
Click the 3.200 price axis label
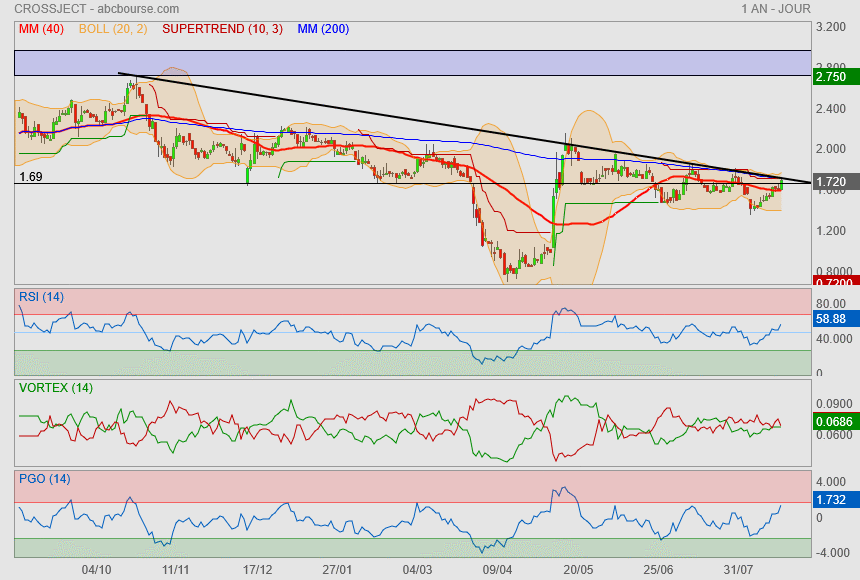[831, 27]
